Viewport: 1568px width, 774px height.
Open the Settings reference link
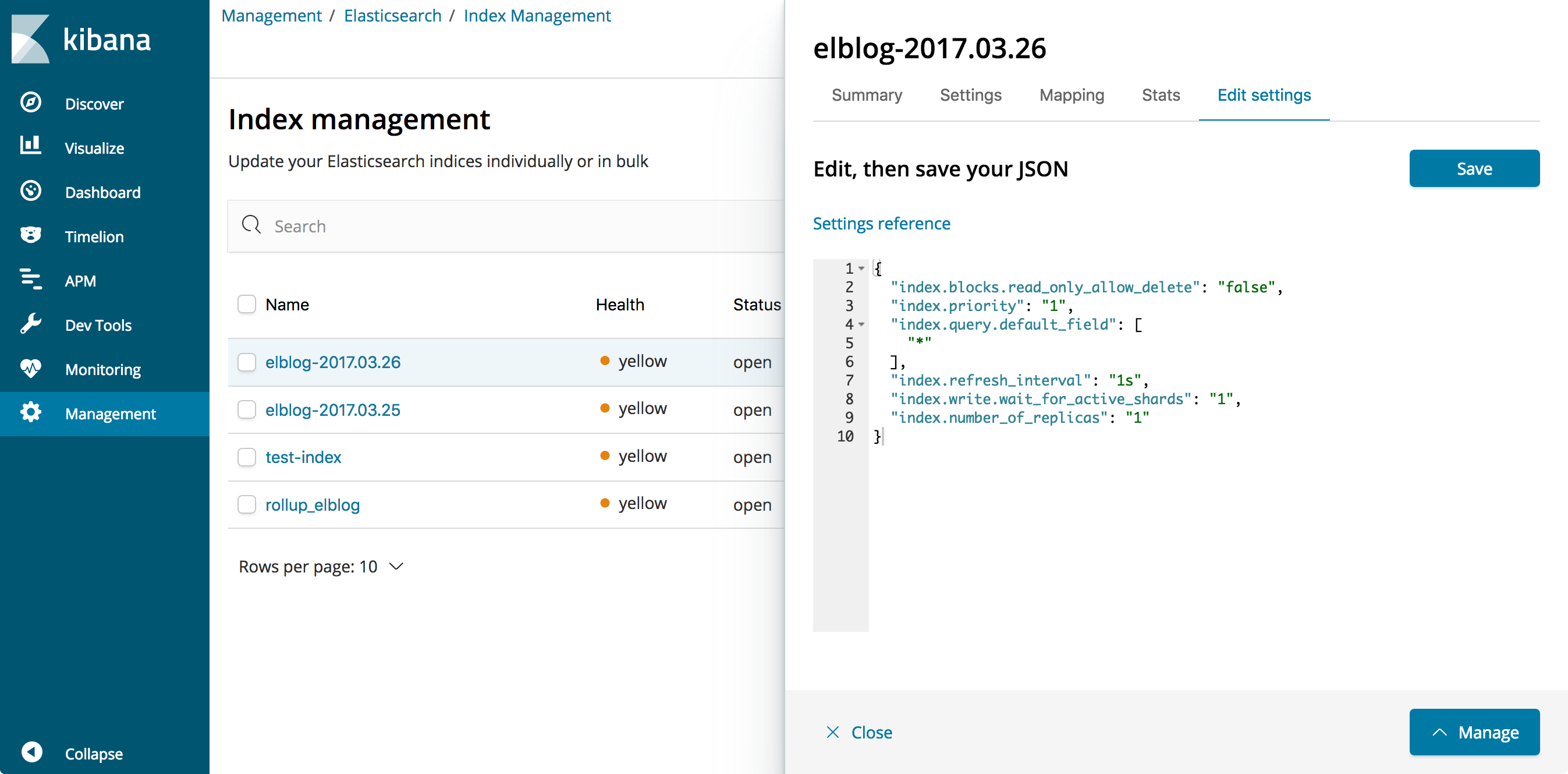(x=881, y=224)
